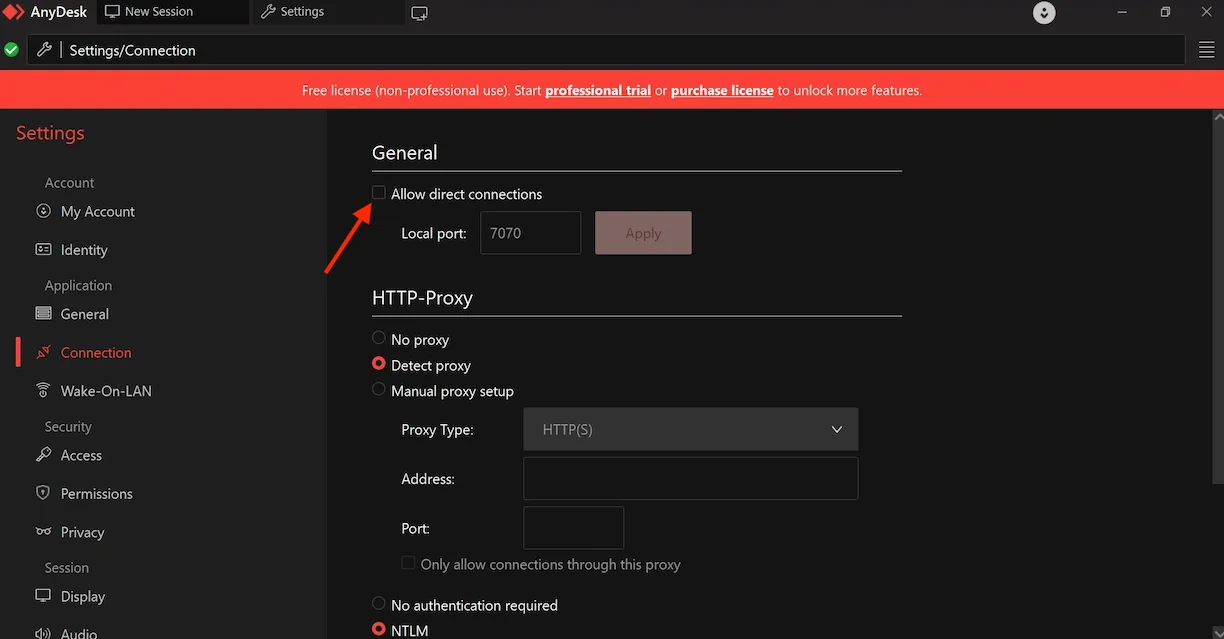Viewport: 1224px width, 639px height.
Task: Follow the professional trial link
Action: pos(598,90)
